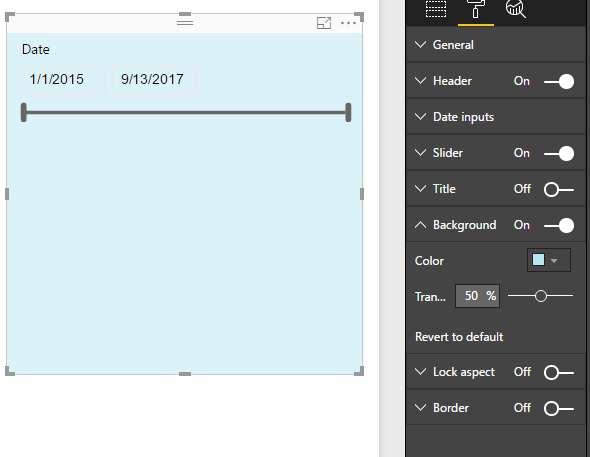Open the More options ellipsis on visual
Screen dimensions: 590x457
click(x=348, y=23)
